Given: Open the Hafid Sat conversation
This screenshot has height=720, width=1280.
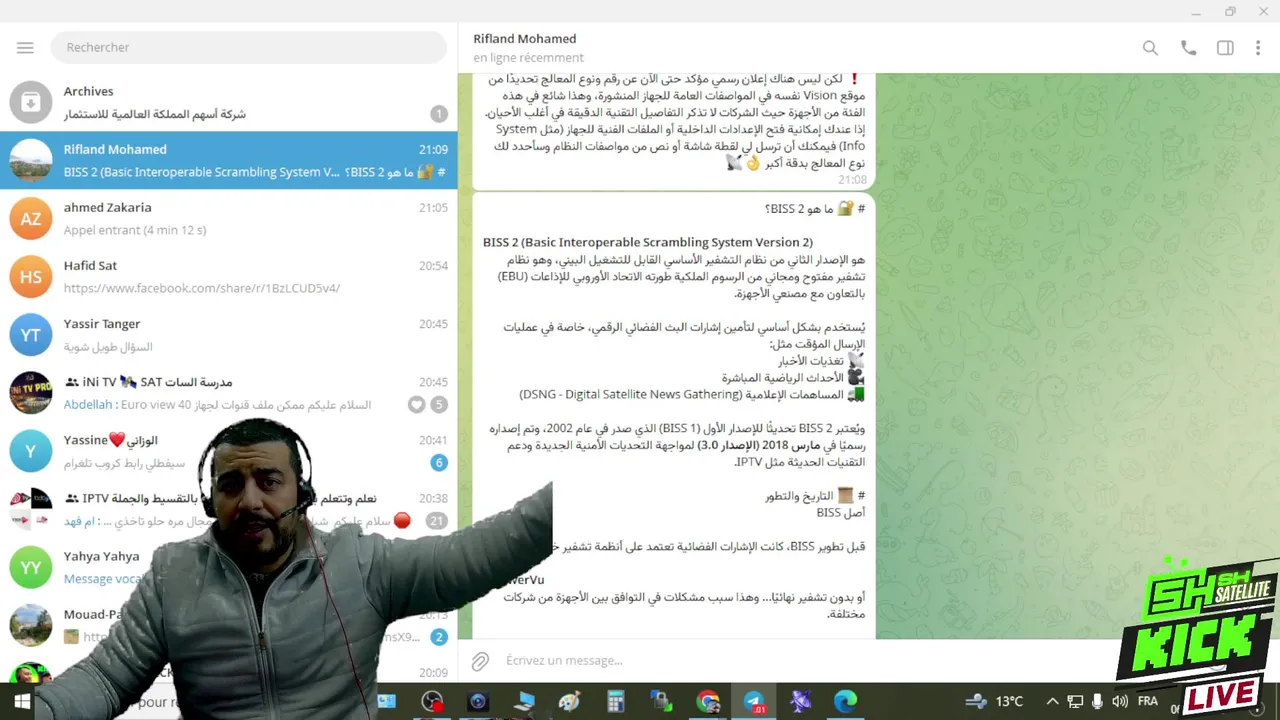Looking at the screenshot, I should [x=229, y=277].
